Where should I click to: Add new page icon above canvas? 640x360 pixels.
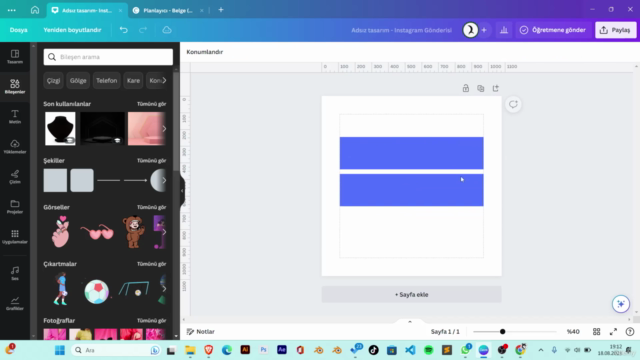click(x=496, y=88)
